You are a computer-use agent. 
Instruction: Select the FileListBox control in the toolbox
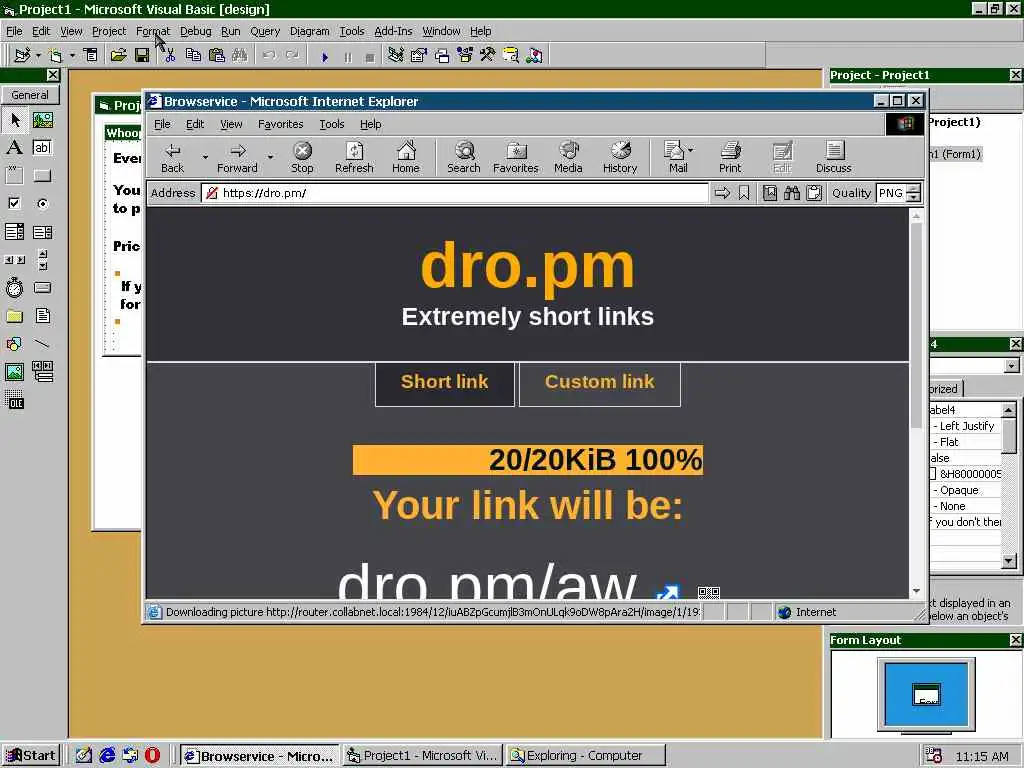pos(42,316)
